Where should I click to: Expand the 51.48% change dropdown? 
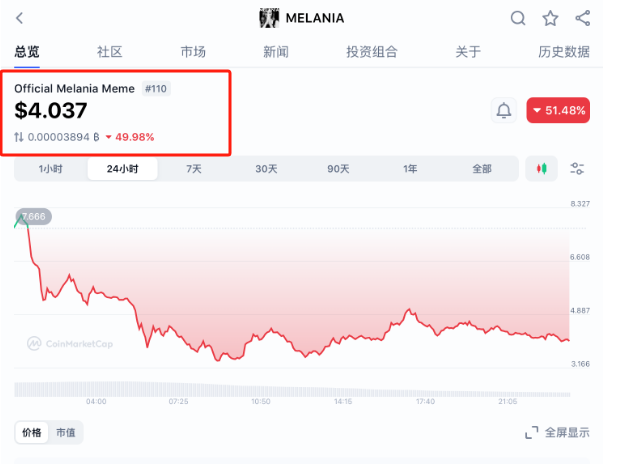pyautogui.click(x=558, y=110)
